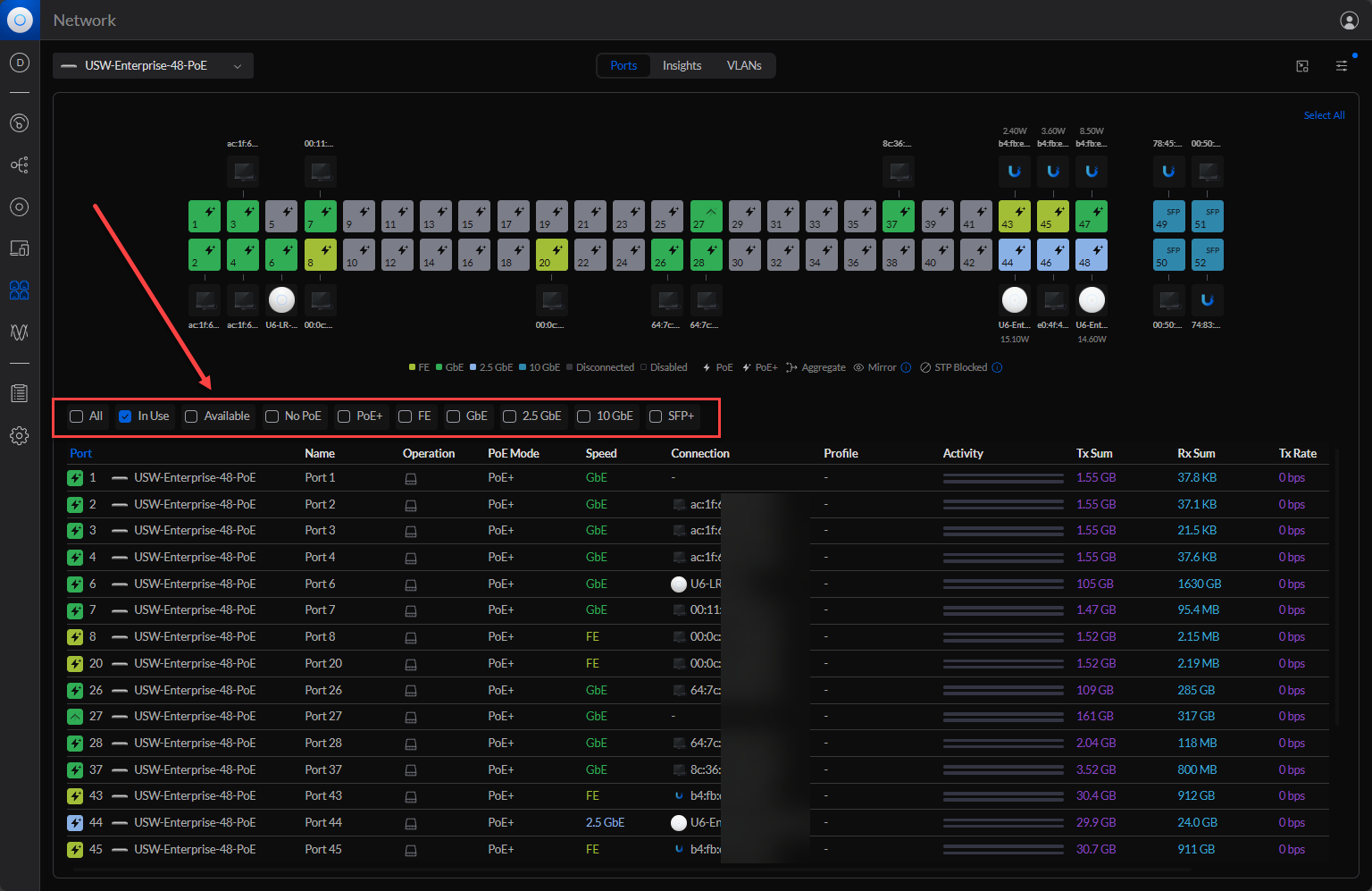This screenshot has width=1372, height=891.
Task: Tick the 2.5 GbE filter checkbox
Action: (510, 416)
